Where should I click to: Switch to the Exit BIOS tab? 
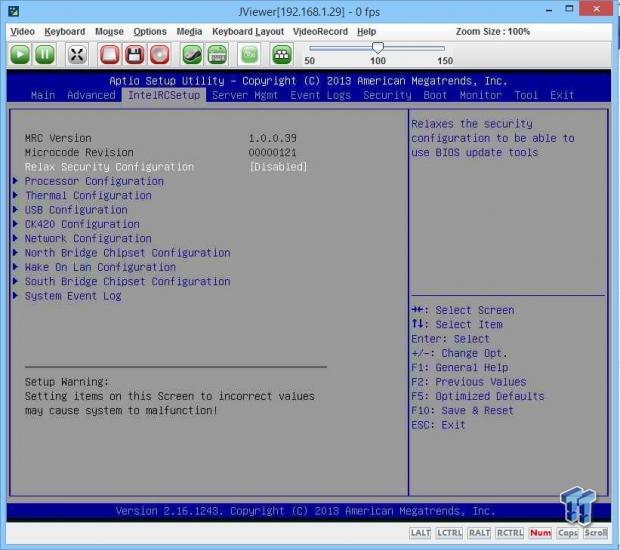pyautogui.click(x=562, y=95)
